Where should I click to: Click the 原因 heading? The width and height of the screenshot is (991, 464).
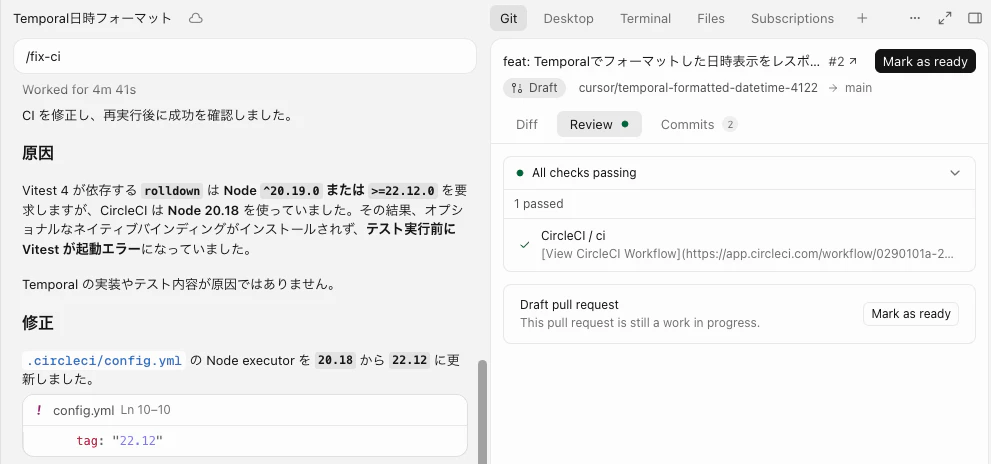tap(38, 154)
